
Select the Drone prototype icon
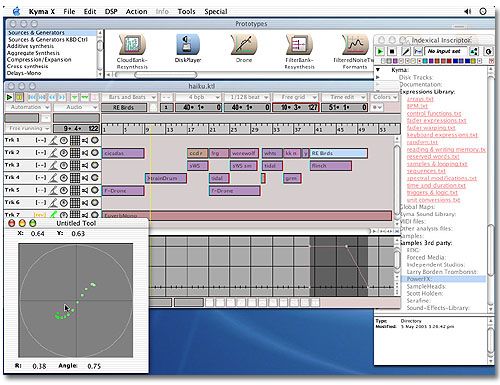click(x=244, y=45)
